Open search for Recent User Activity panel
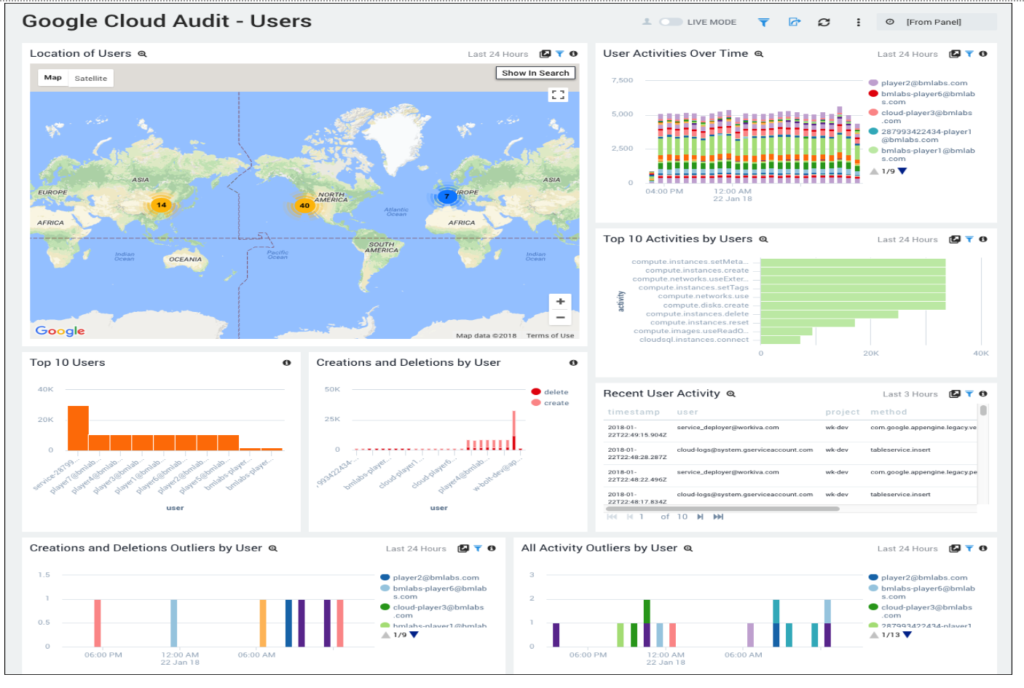 click(731, 394)
